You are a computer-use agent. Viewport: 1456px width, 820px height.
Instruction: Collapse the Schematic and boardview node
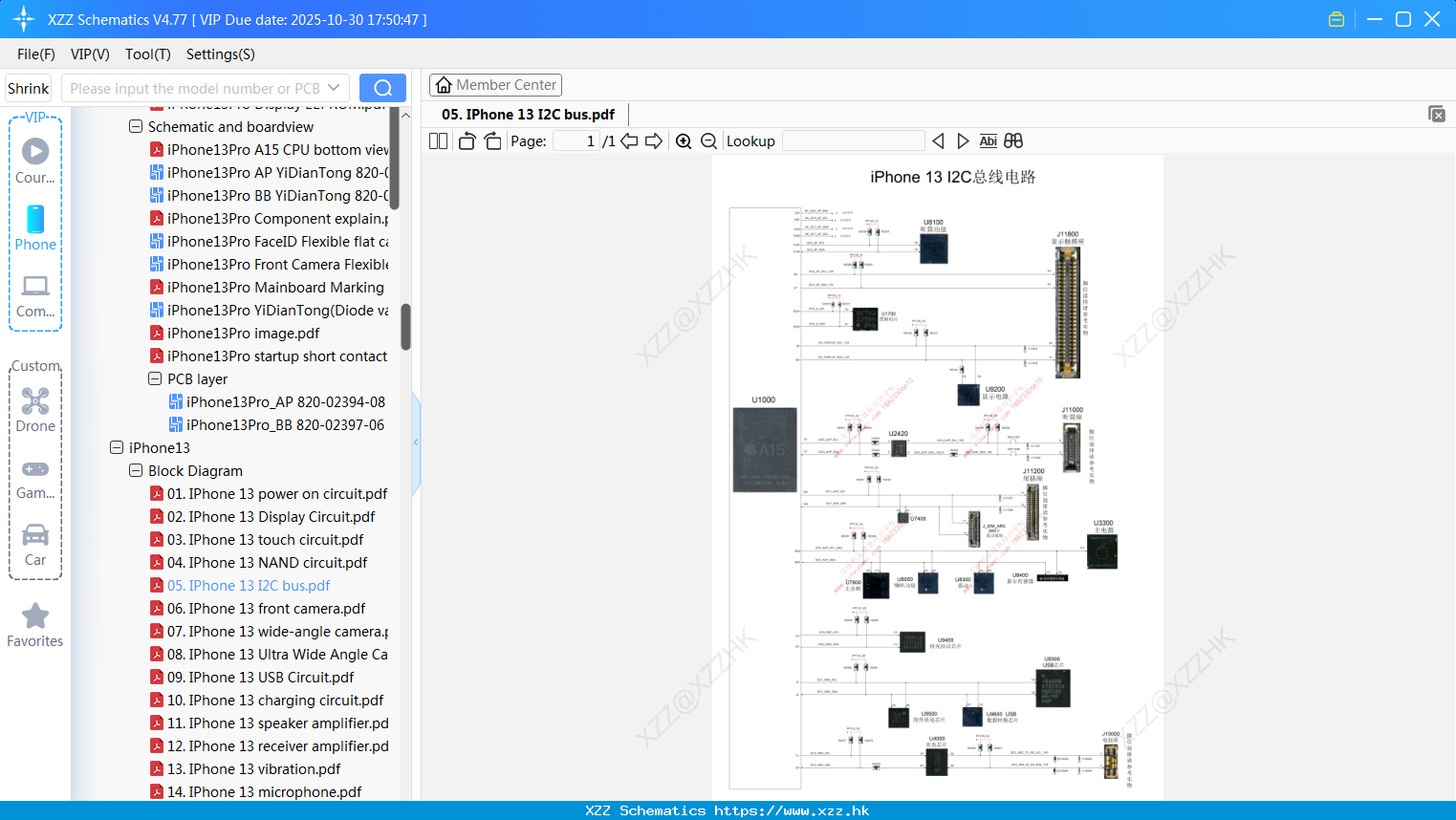(x=136, y=126)
